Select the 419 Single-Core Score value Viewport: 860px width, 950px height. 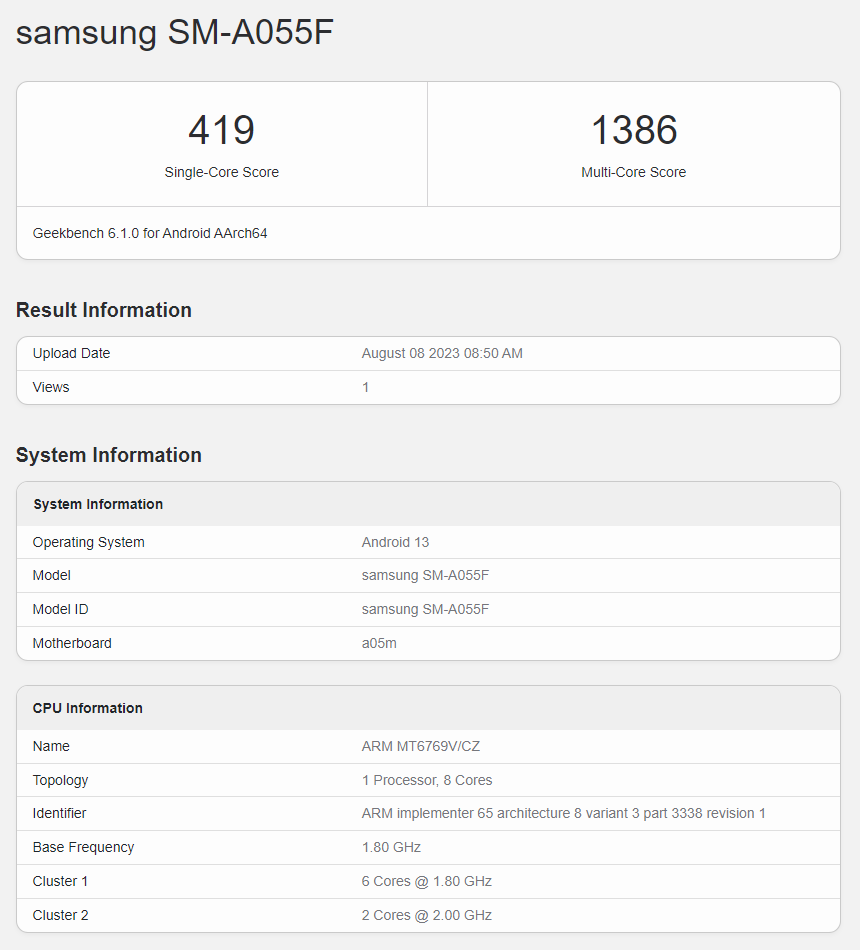point(221,130)
